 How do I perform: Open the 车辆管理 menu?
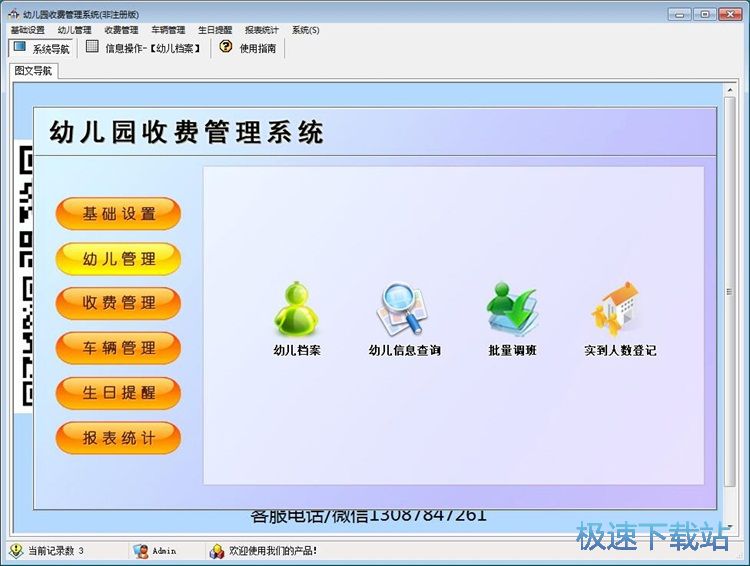pyautogui.click(x=168, y=30)
